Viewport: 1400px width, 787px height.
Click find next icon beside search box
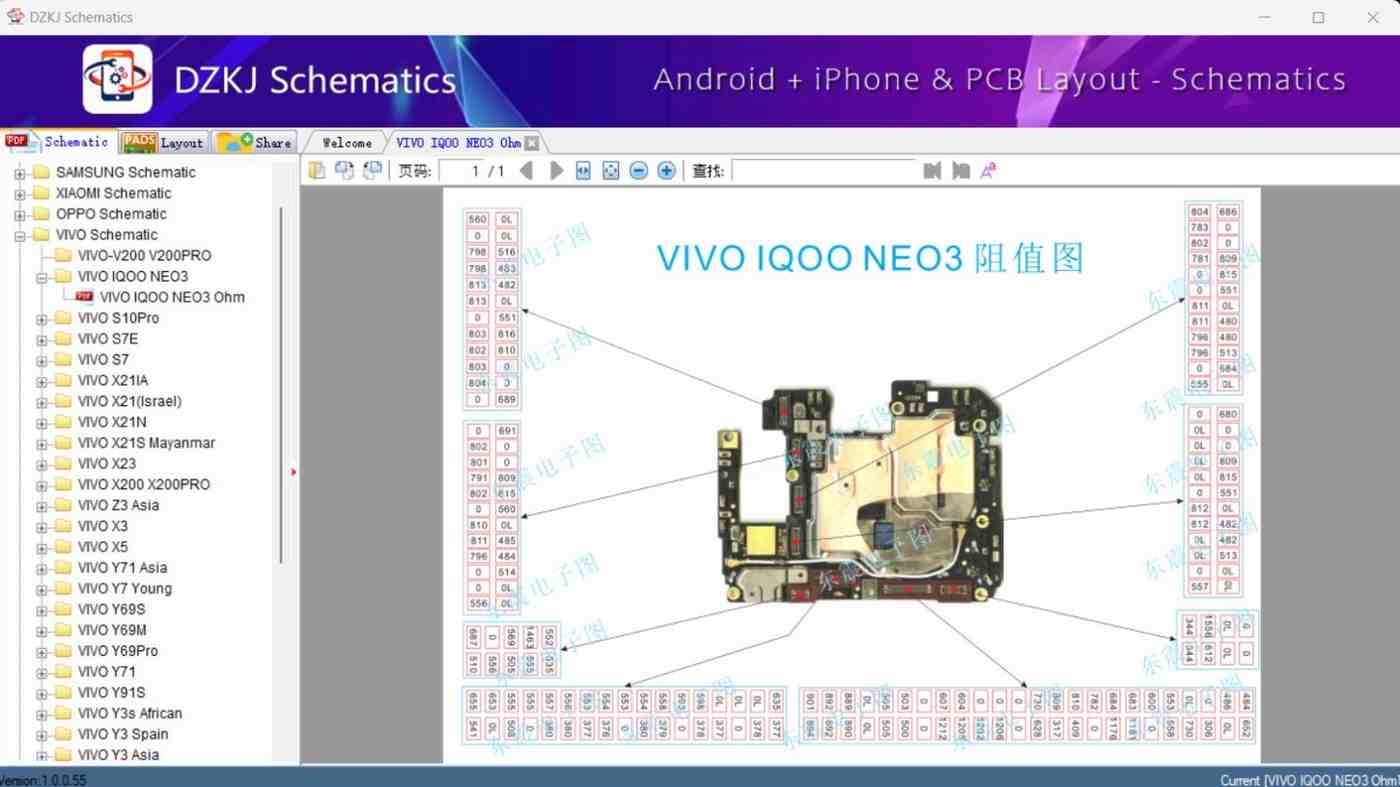pyautogui.click(x=961, y=171)
